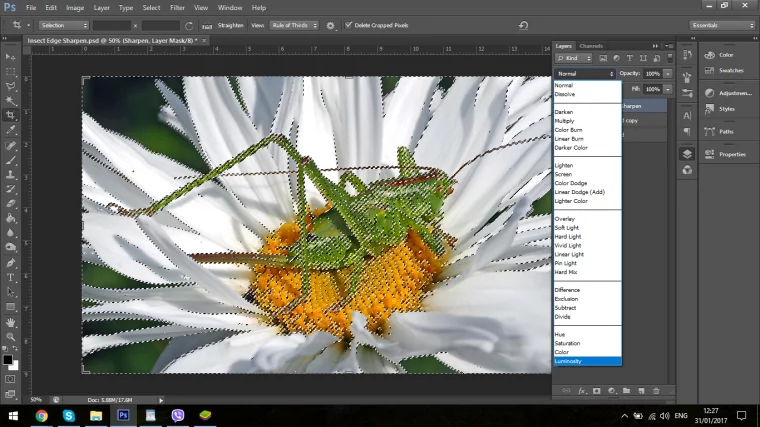Open layer styles fx button

click(x=582, y=391)
